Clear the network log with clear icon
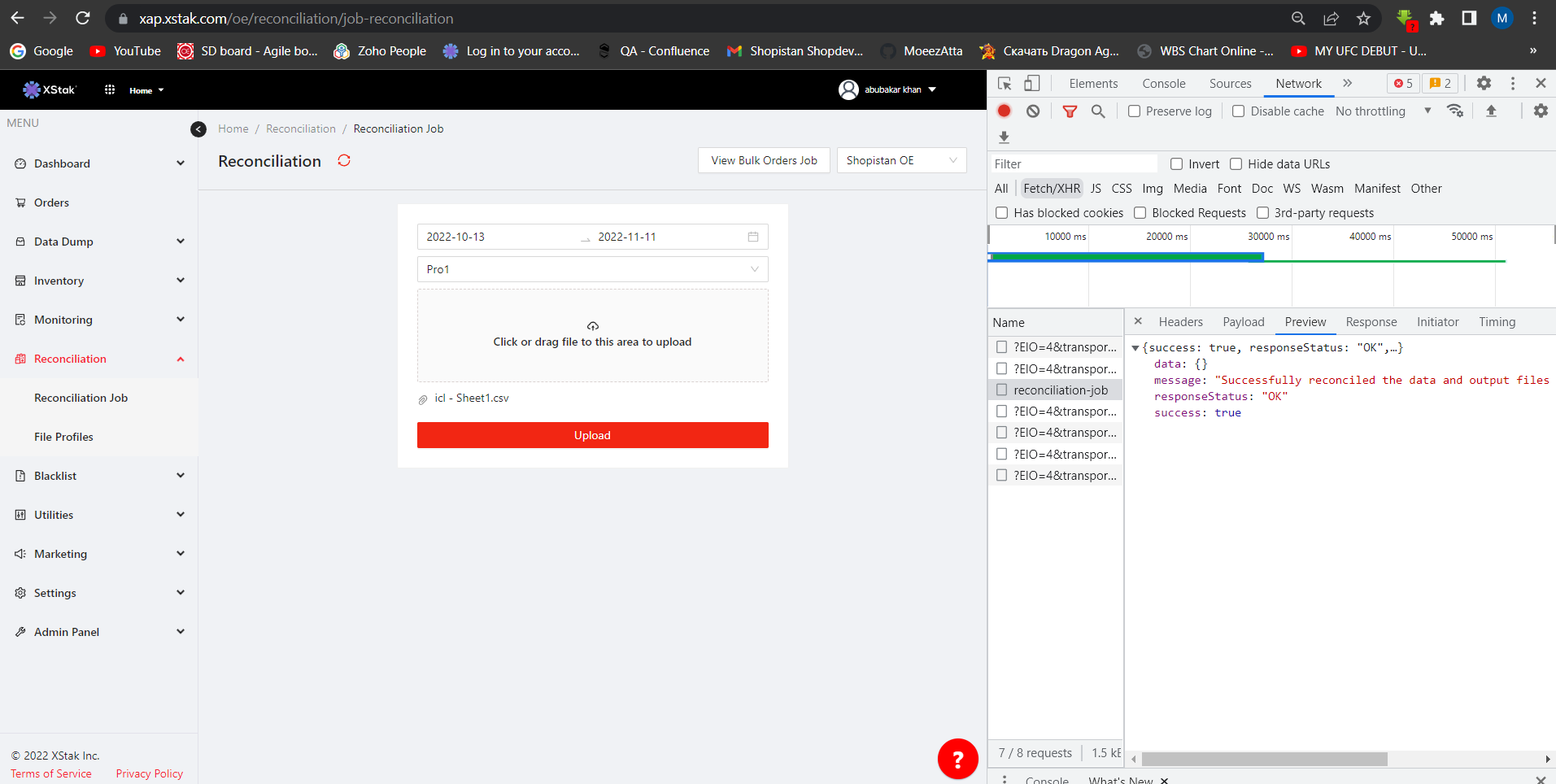Screen dimensions: 1556x784 click(x=1032, y=111)
